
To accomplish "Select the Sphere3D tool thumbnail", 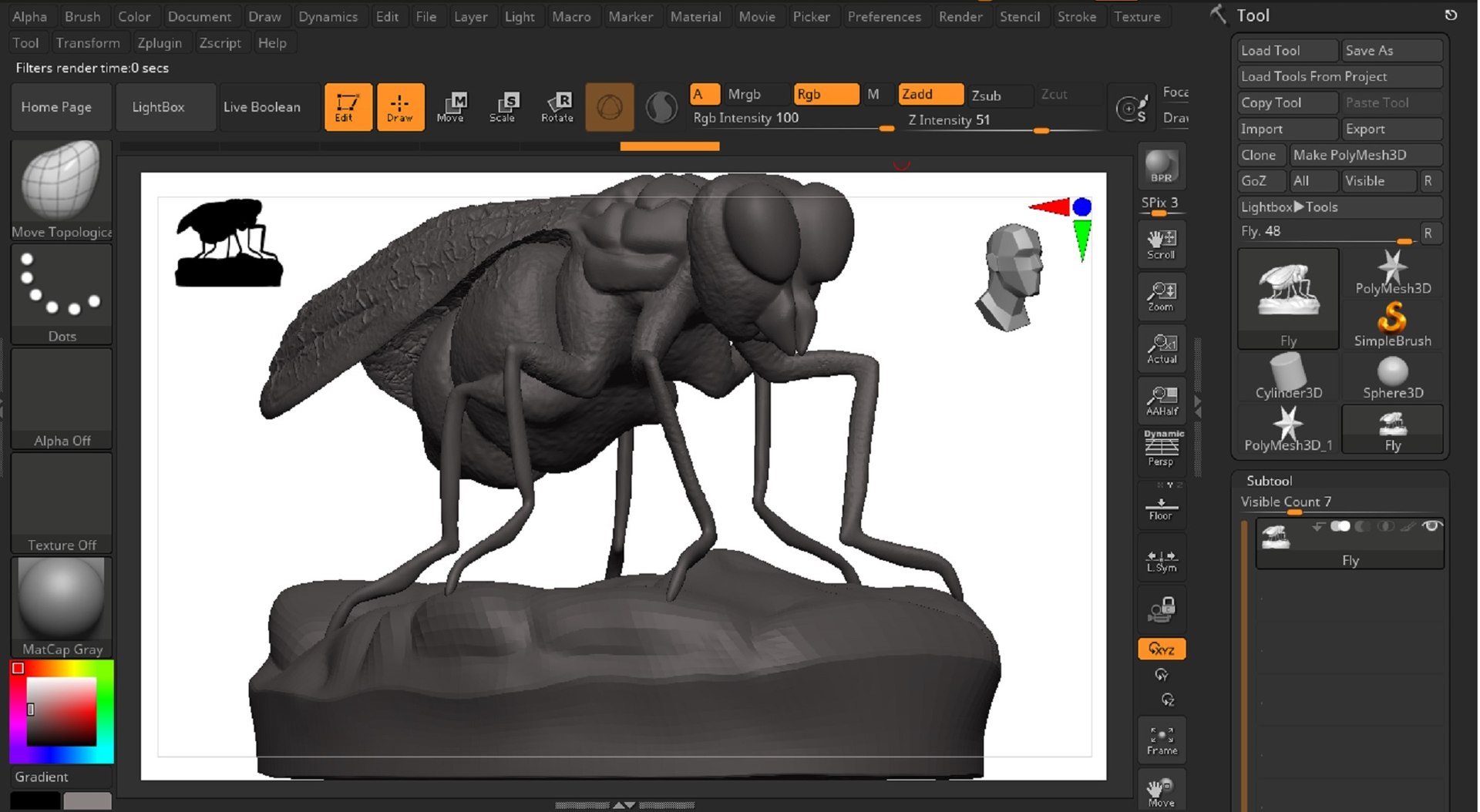I will click(1392, 376).
